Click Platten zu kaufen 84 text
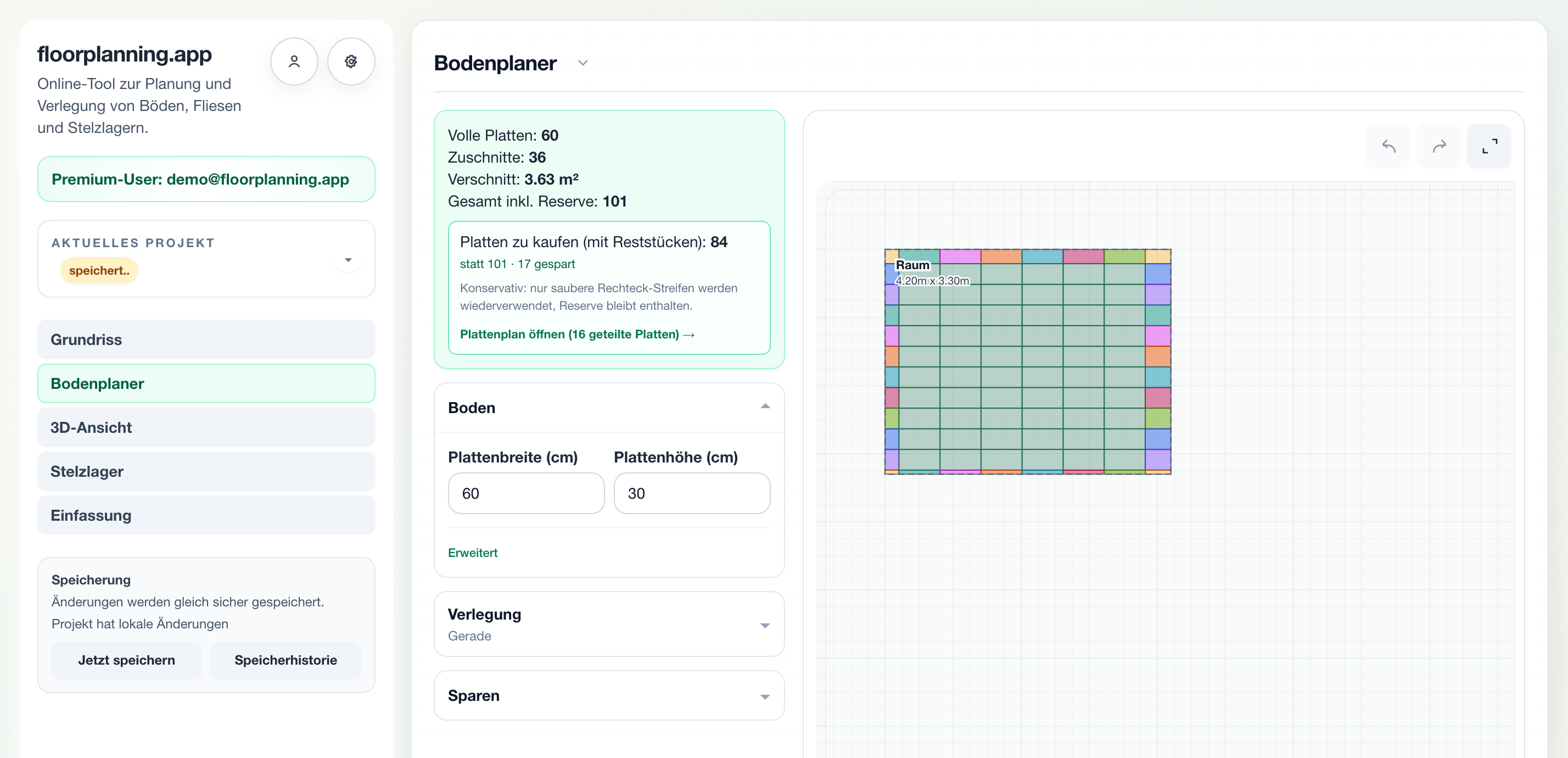The image size is (1568, 758). 593,242
